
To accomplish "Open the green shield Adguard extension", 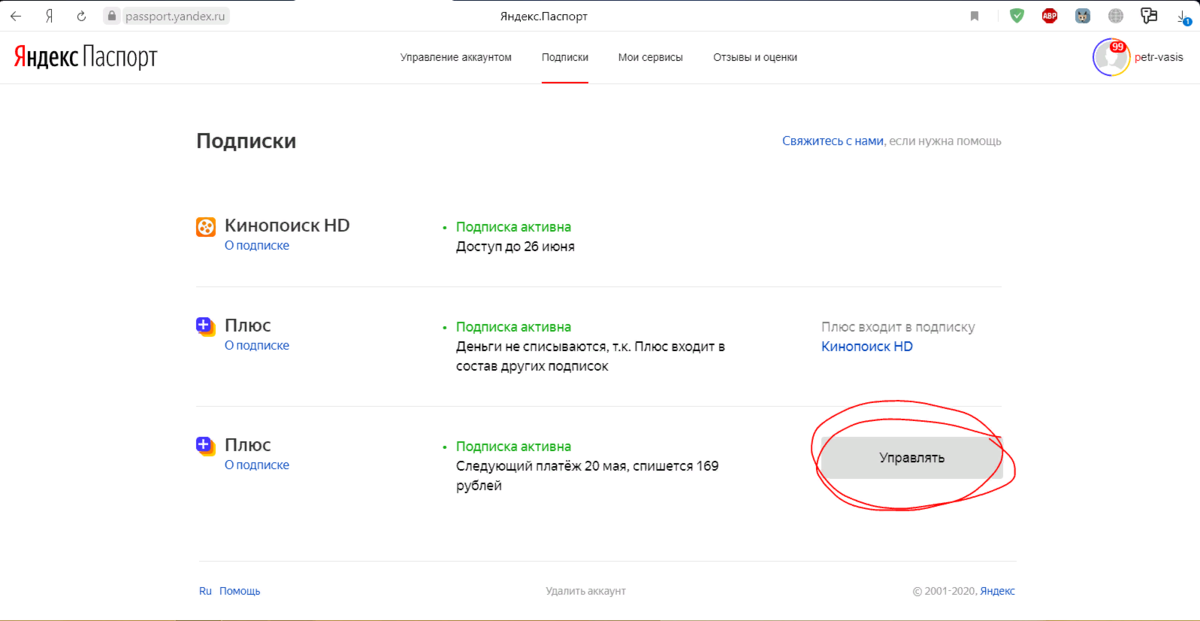I will click(x=1017, y=16).
